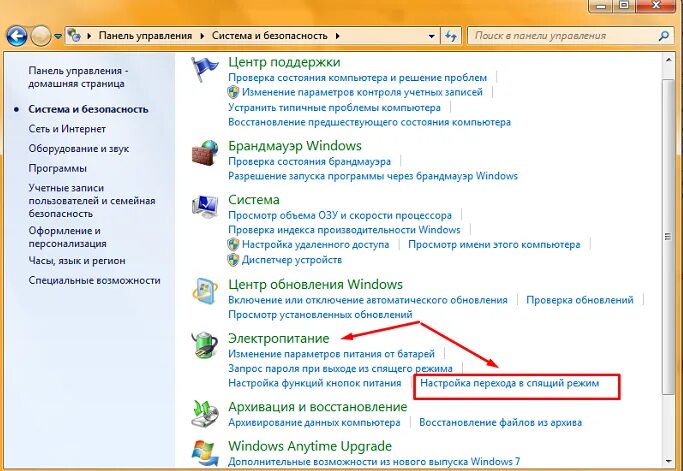The width and height of the screenshot is (683, 471).
Task: Click Проверка состояния брандмауэра
Action: 310,161
